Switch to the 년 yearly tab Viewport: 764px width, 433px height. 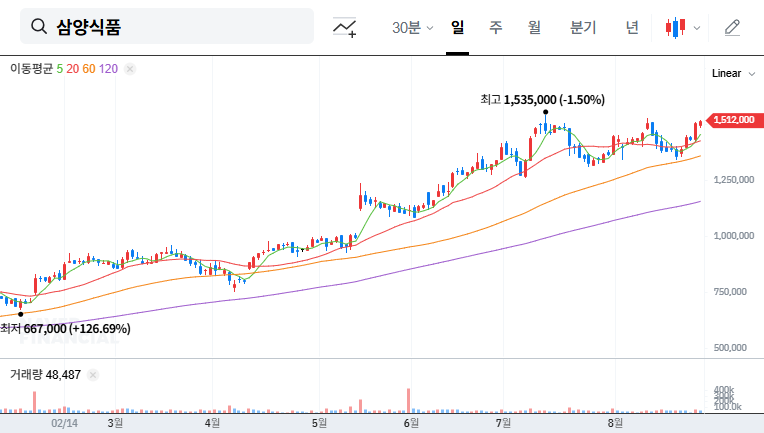[x=632, y=27]
